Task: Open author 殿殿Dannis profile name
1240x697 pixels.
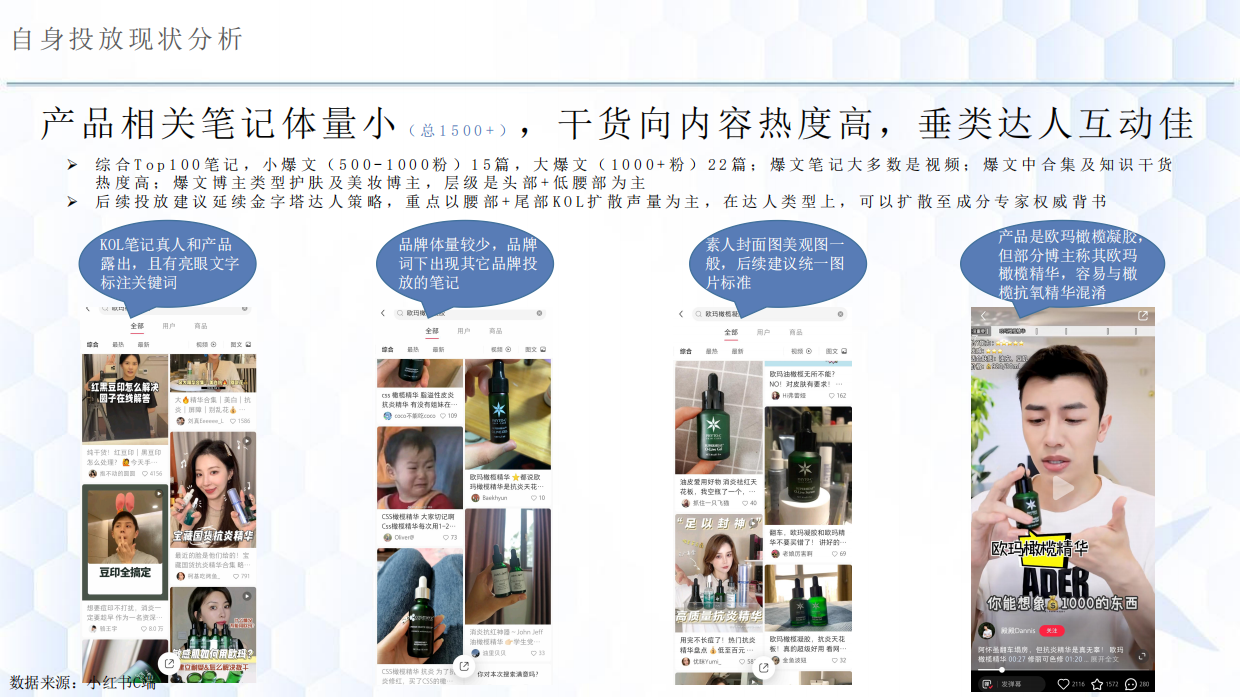Action: coord(1016,631)
